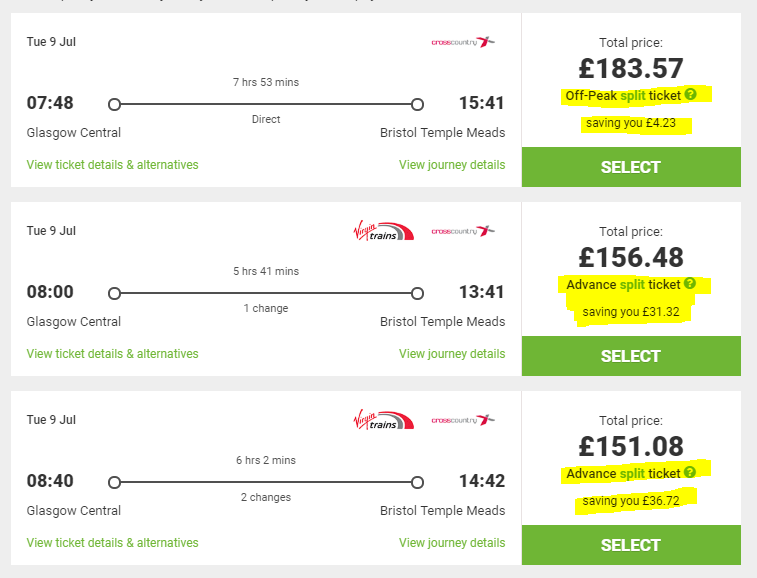Open journey details for the 2 changes journey
757x578 pixels.
click(452, 542)
